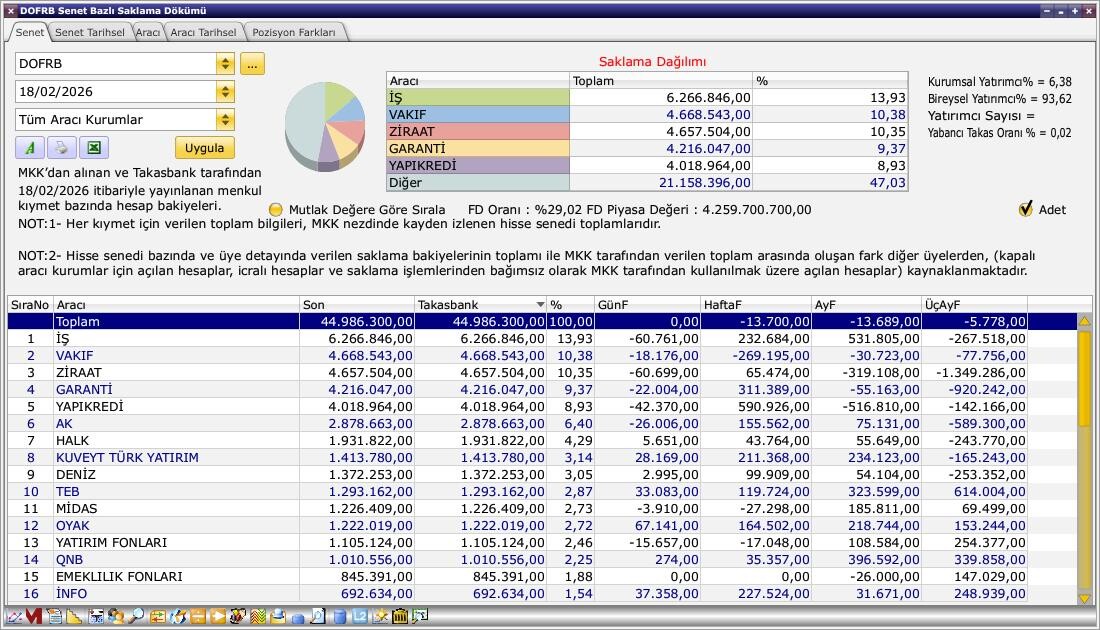Open the Tüm Aracı Kurumlar dropdown
Image resolution: width=1100 pixels, height=630 pixels.
click(x=225, y=120)
